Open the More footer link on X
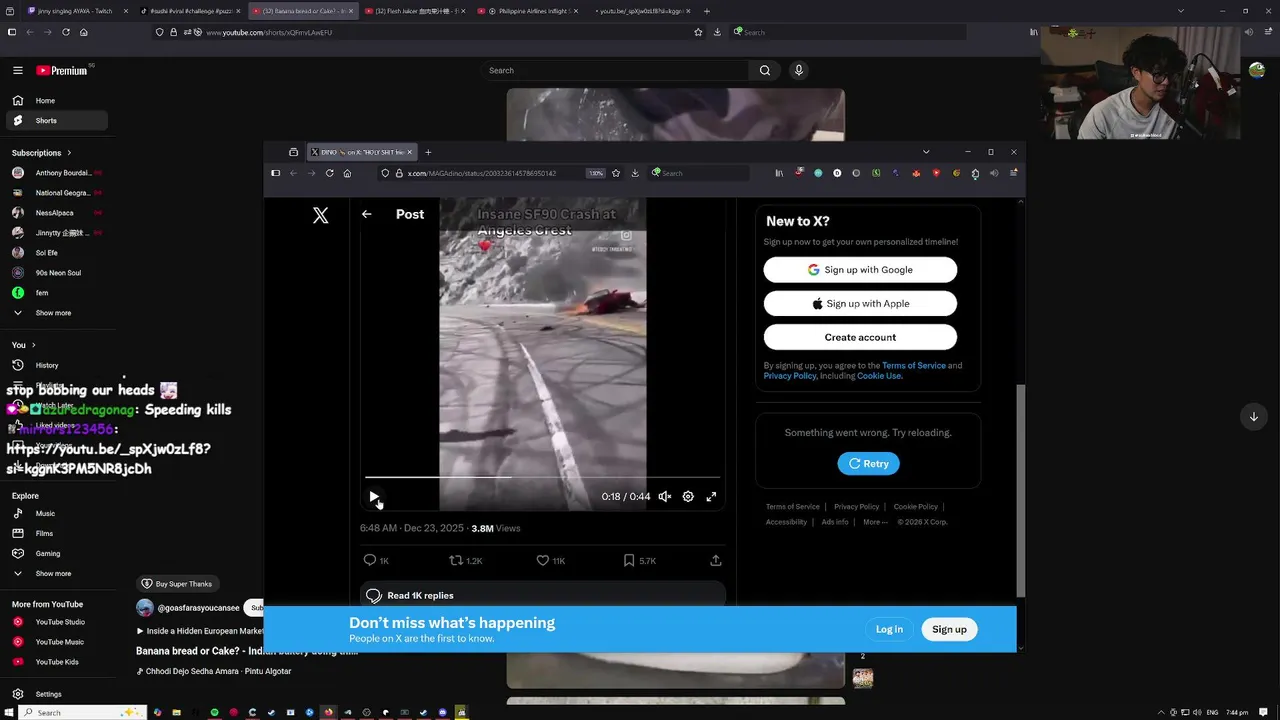The width and height of the screenshot is (1280, 720). pos(874,522)
